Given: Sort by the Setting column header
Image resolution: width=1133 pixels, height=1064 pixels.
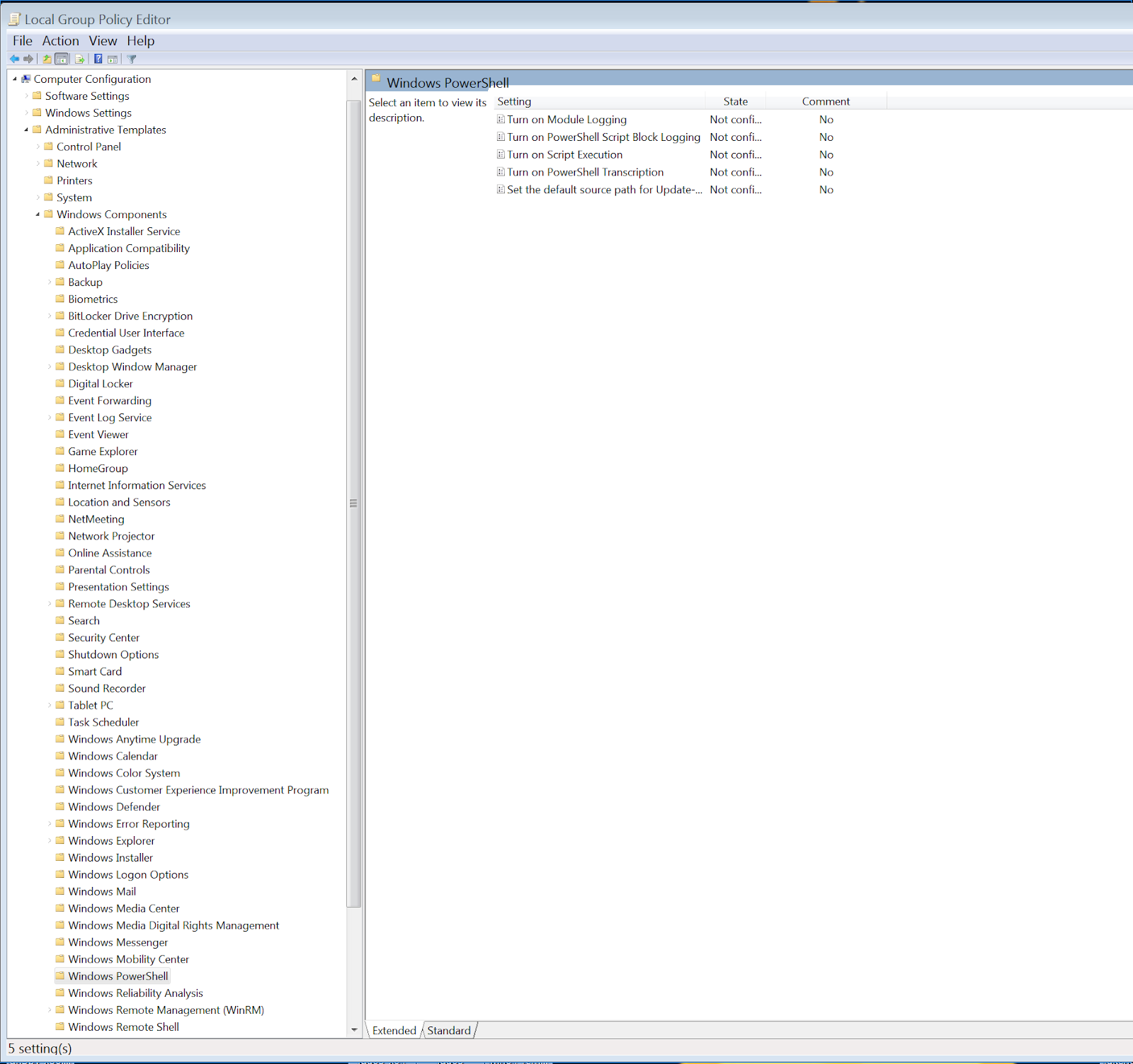Looking at the screenshot, I should 600,101.
